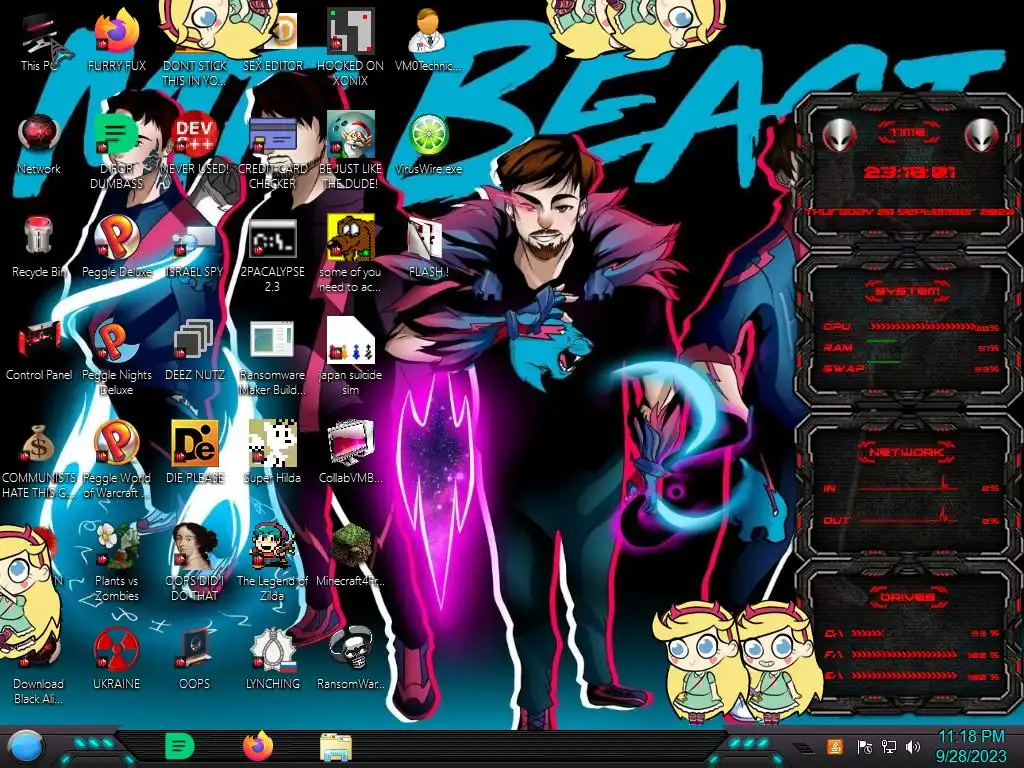Click the taskbar clock showing 11:18 PM

[970, 747]
